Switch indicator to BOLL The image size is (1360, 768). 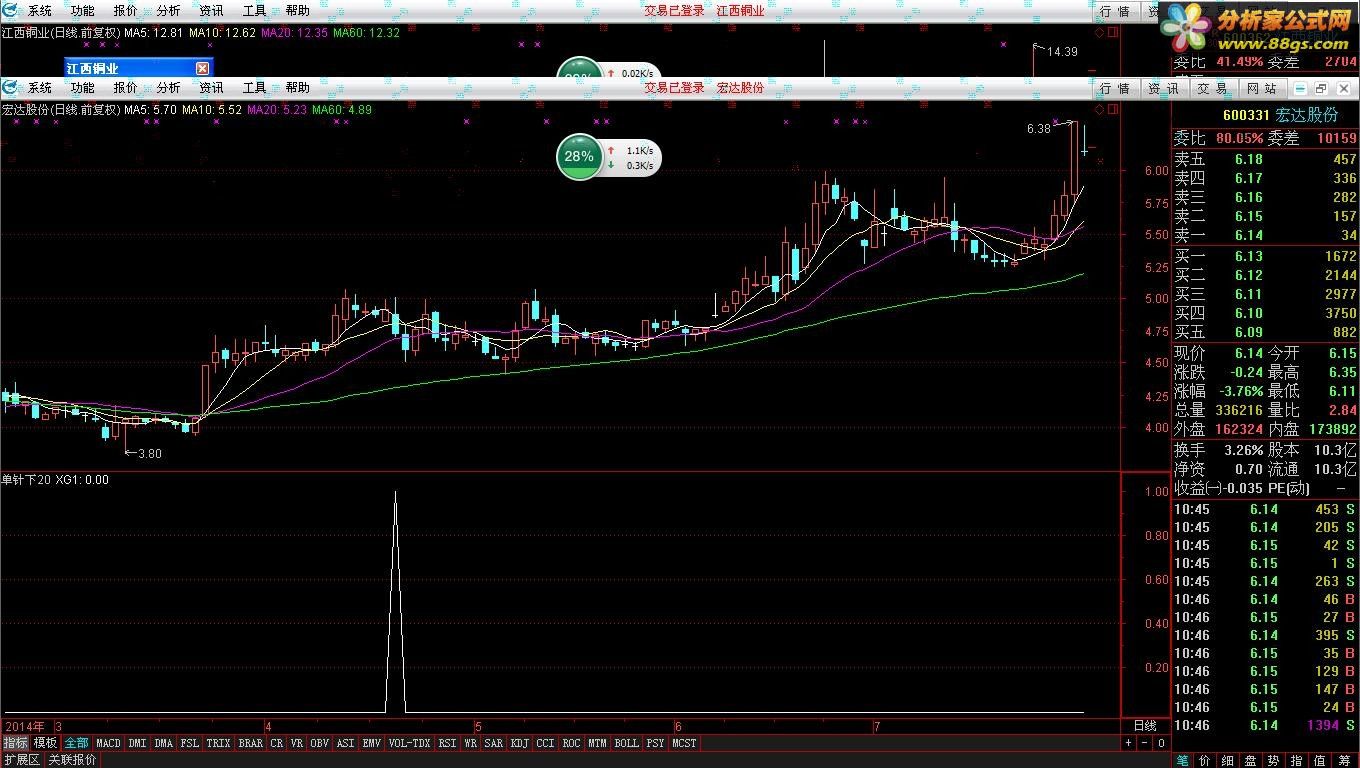tap(626, 743)
